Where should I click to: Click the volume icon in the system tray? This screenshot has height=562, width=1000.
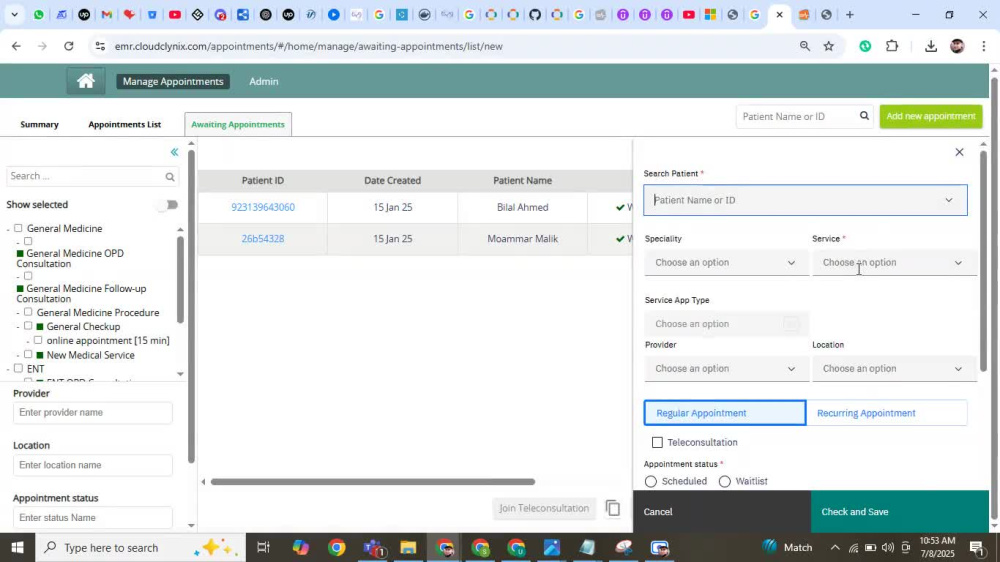(x=888, y=547)
